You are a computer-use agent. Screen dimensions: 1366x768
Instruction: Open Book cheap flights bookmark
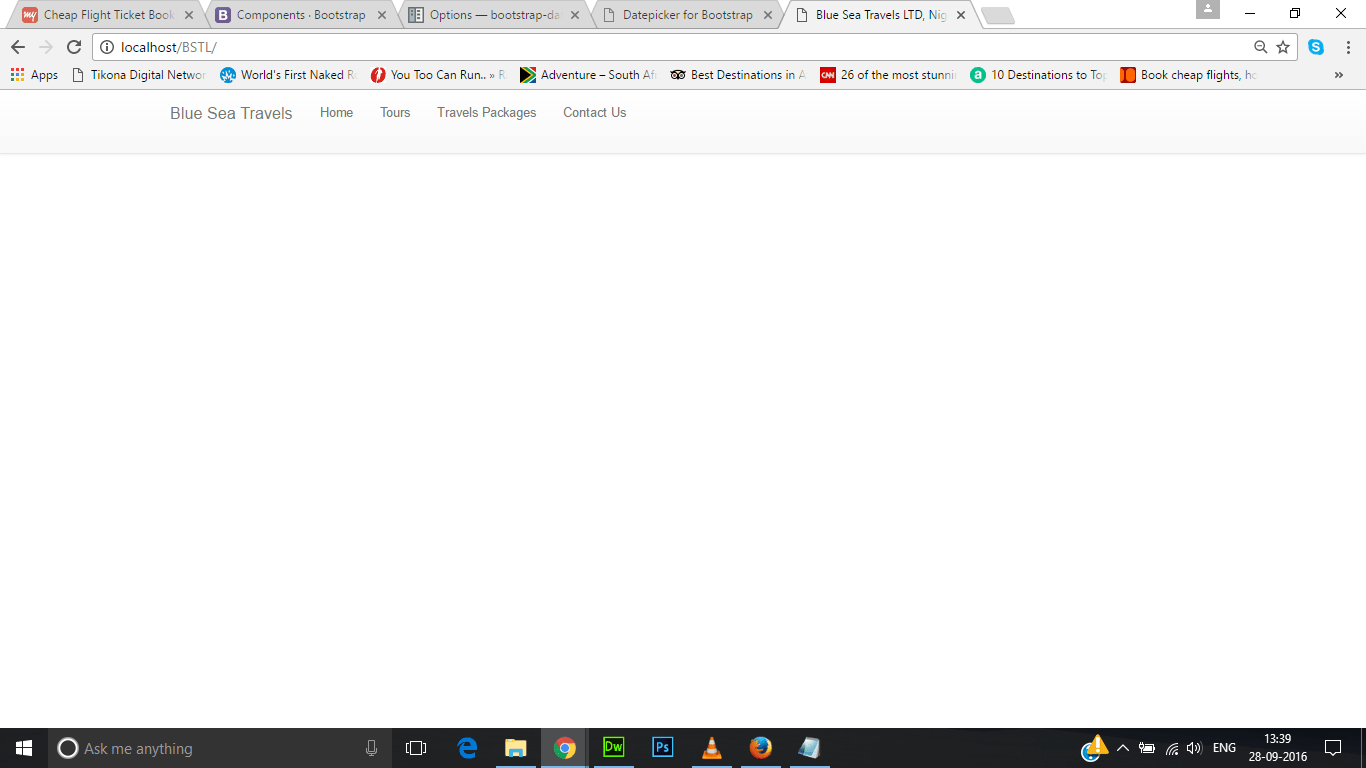click(1188, 75)
